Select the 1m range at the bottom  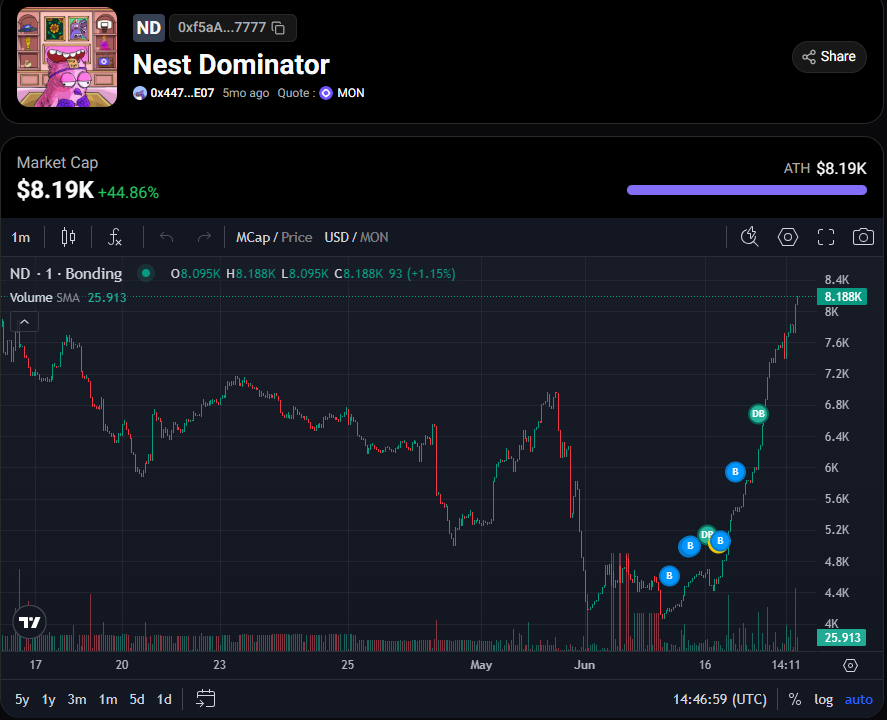108,700
